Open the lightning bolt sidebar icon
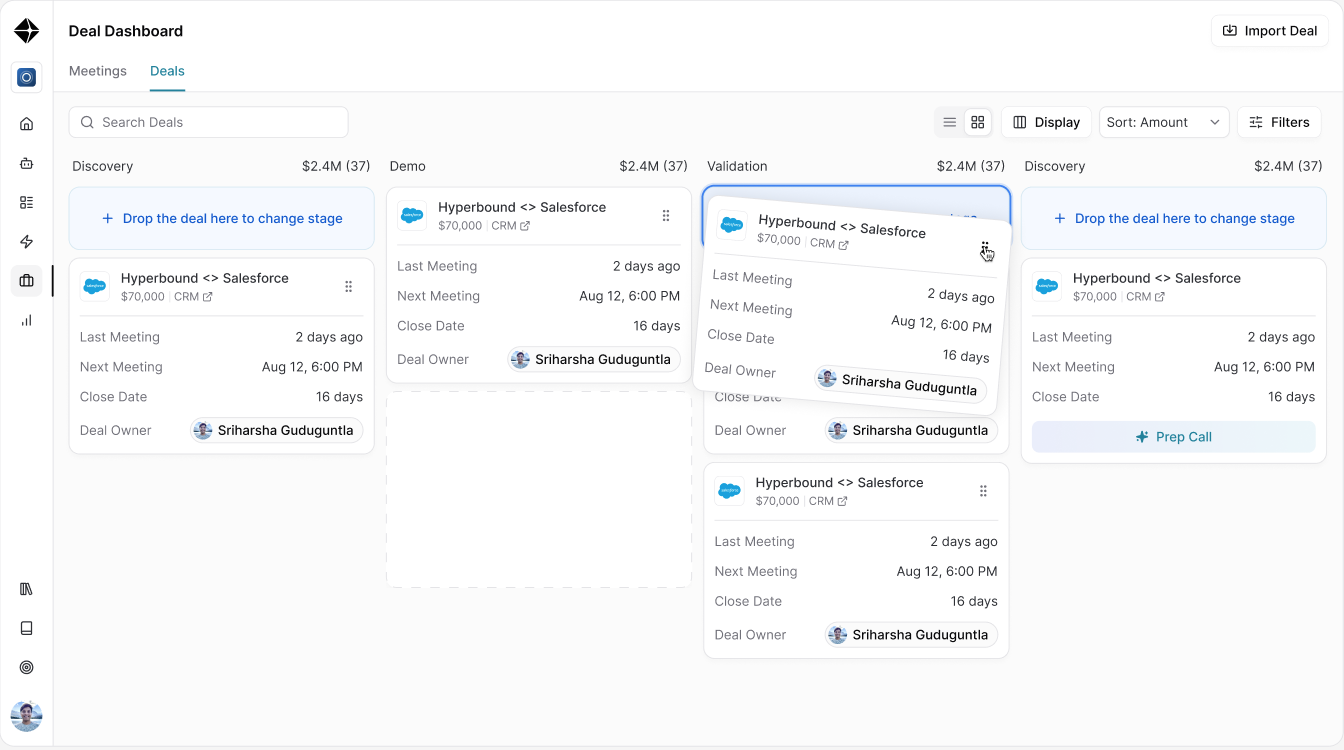Image resolution: width=1344 pixels, height=750 pixels. 27,242
